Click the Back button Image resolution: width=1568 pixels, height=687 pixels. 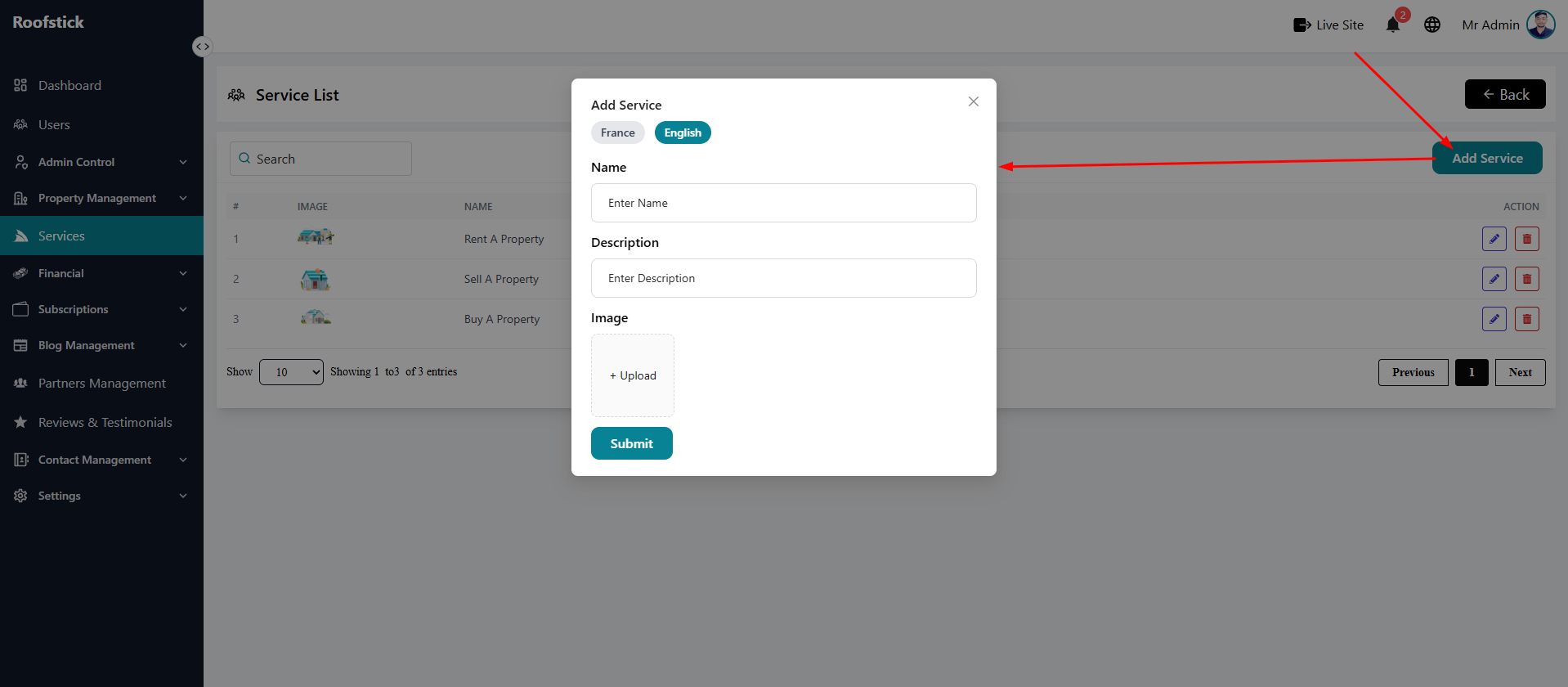[x=1505, y=94]
